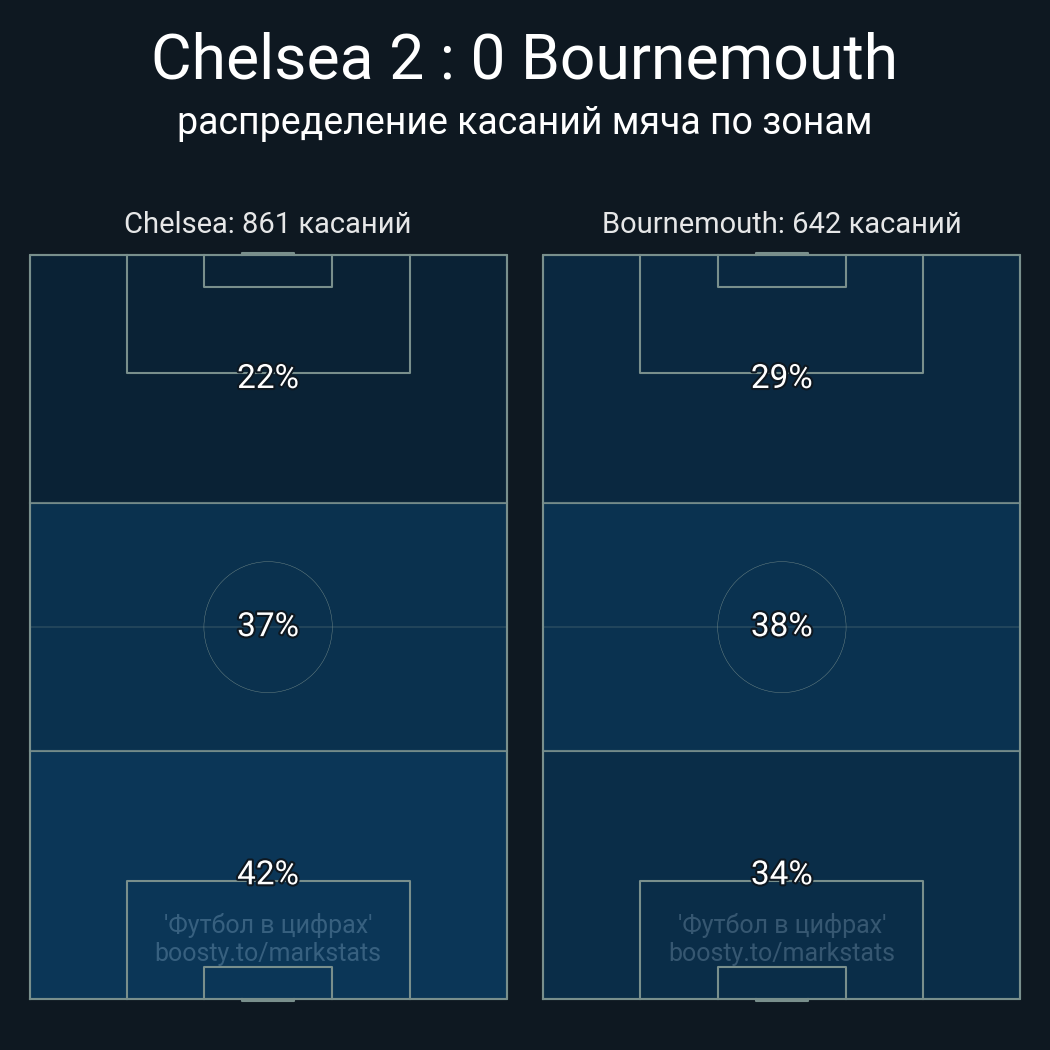Click the Russian subtitle about touch distribution by zone
This screenshot has height=1050, width=1050.
point(524,122)
